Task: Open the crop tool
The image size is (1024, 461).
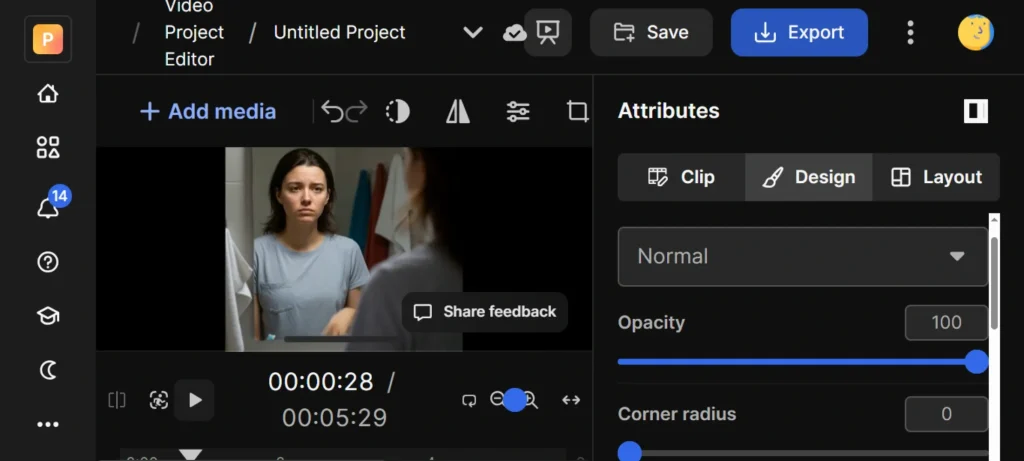Action: pos(577,111)
